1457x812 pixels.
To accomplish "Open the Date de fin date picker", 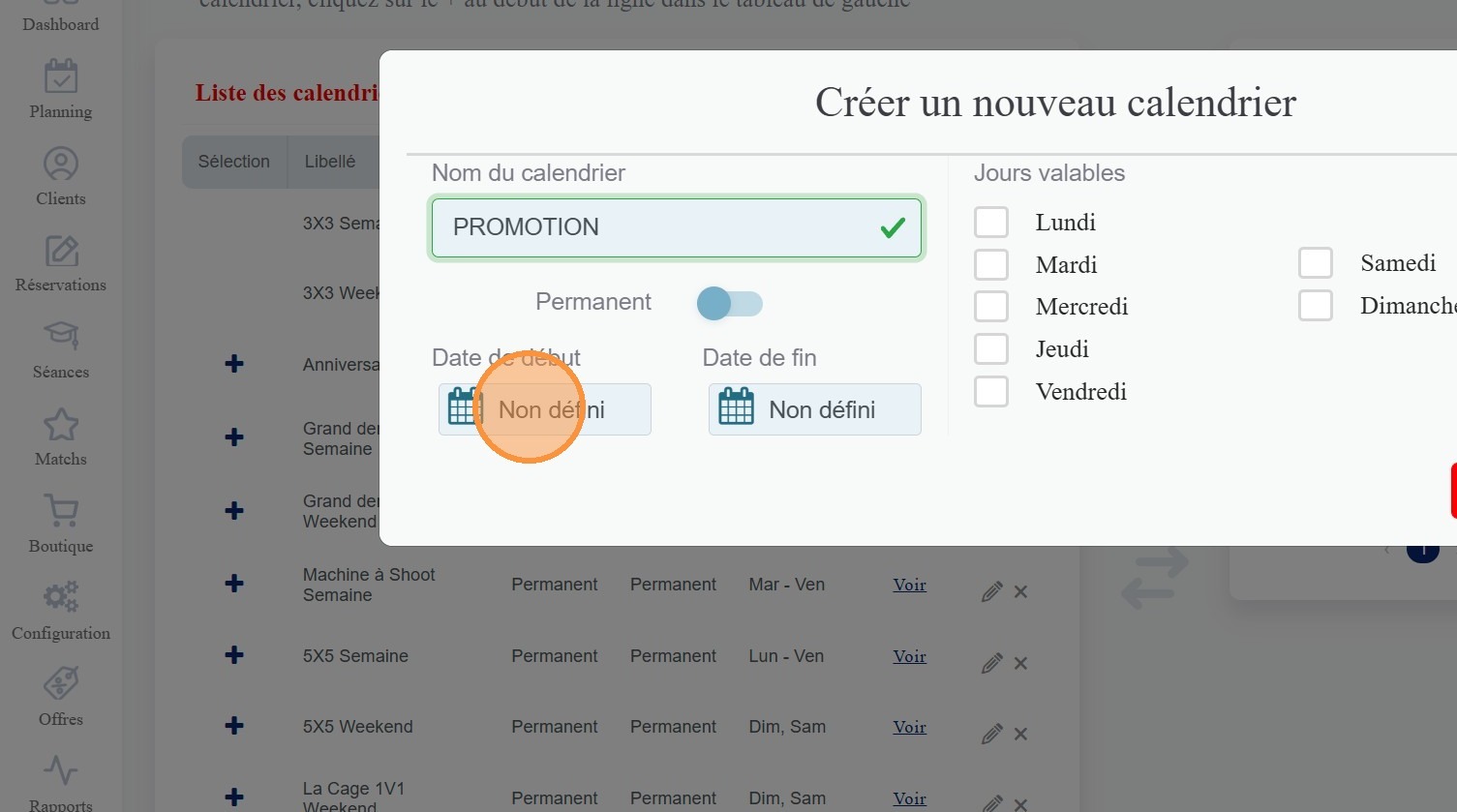I will (814, 409).
